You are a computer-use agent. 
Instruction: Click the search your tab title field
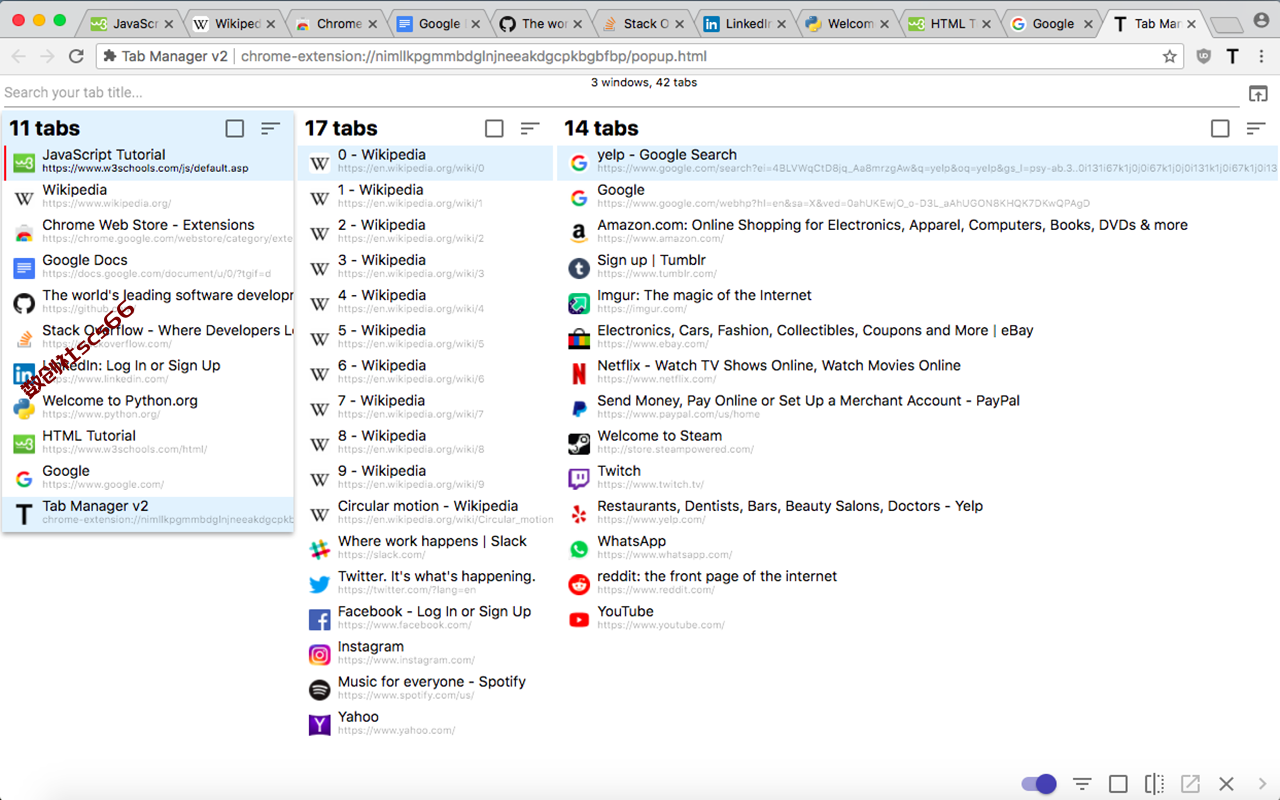pyautogui.click(x=620, y=93)
